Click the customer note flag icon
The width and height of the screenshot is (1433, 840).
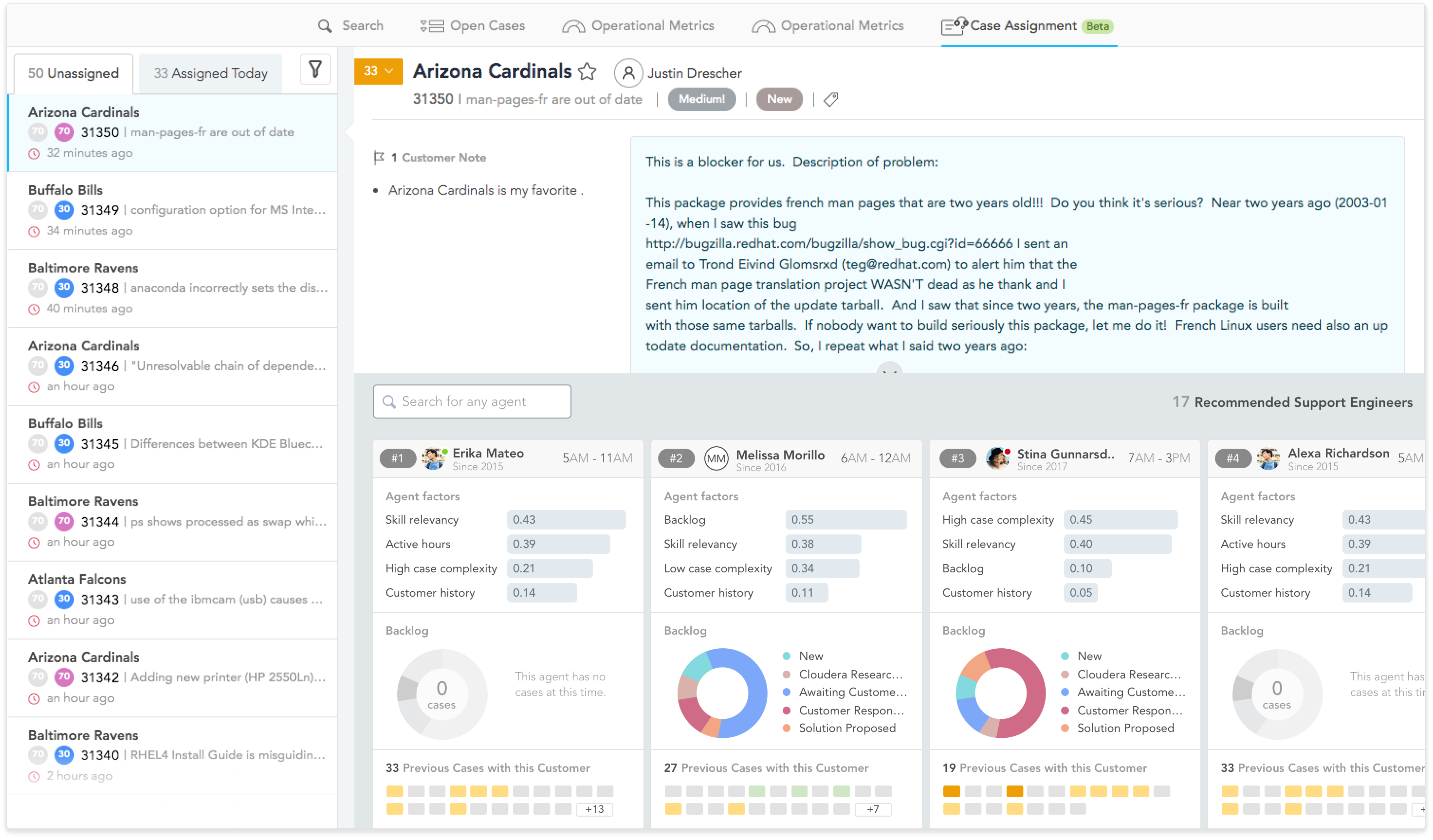379,158
